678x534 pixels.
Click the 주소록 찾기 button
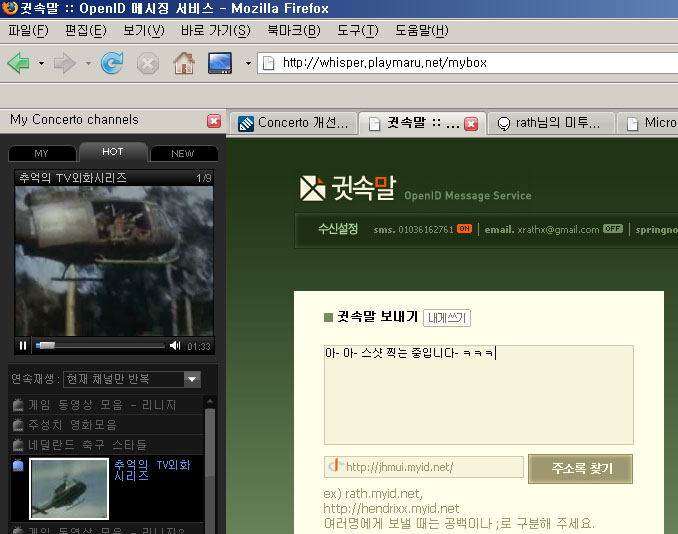[x=580, y=469]
